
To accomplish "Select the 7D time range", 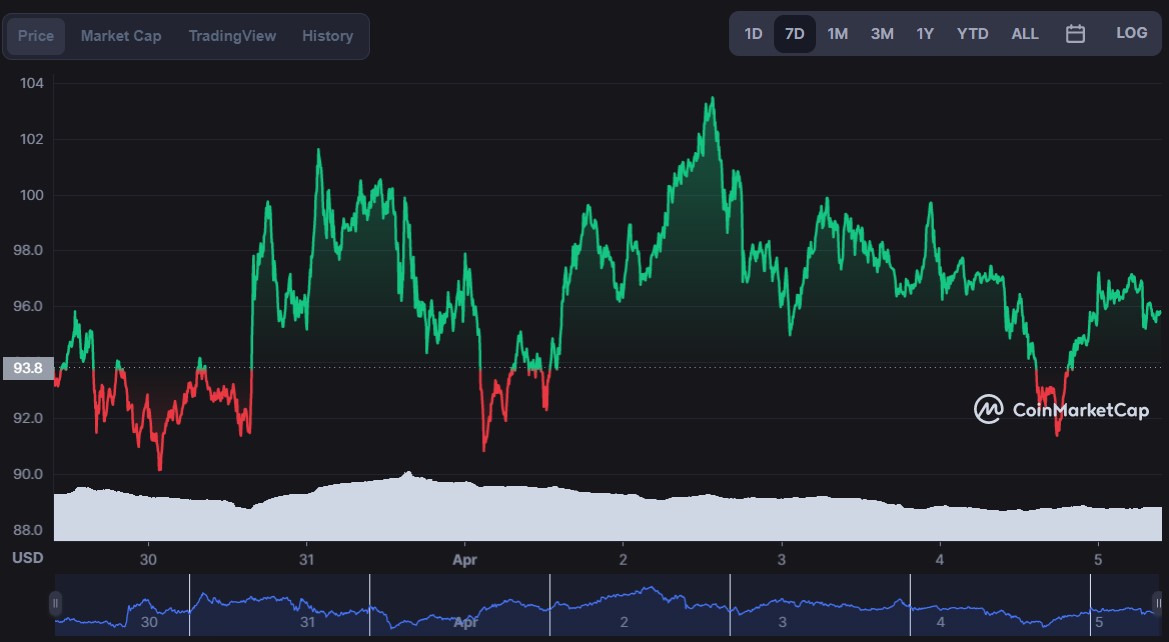I will pyautogui.click(x=794, y=34).
